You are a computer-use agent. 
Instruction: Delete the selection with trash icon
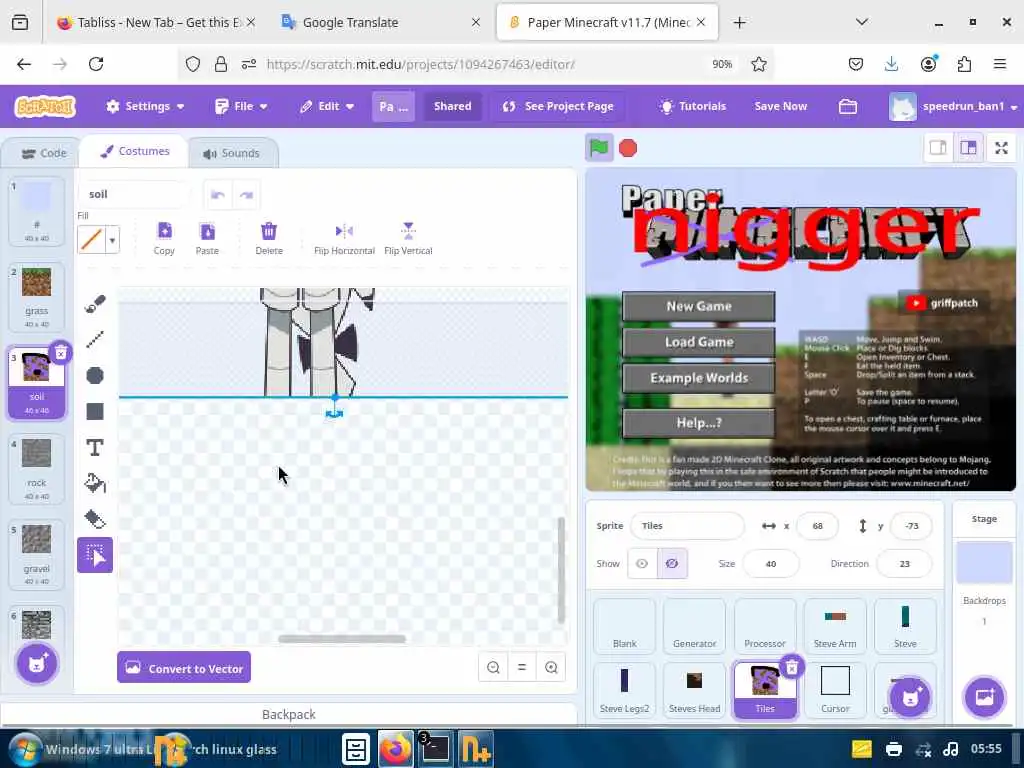[x=268, y=238]
